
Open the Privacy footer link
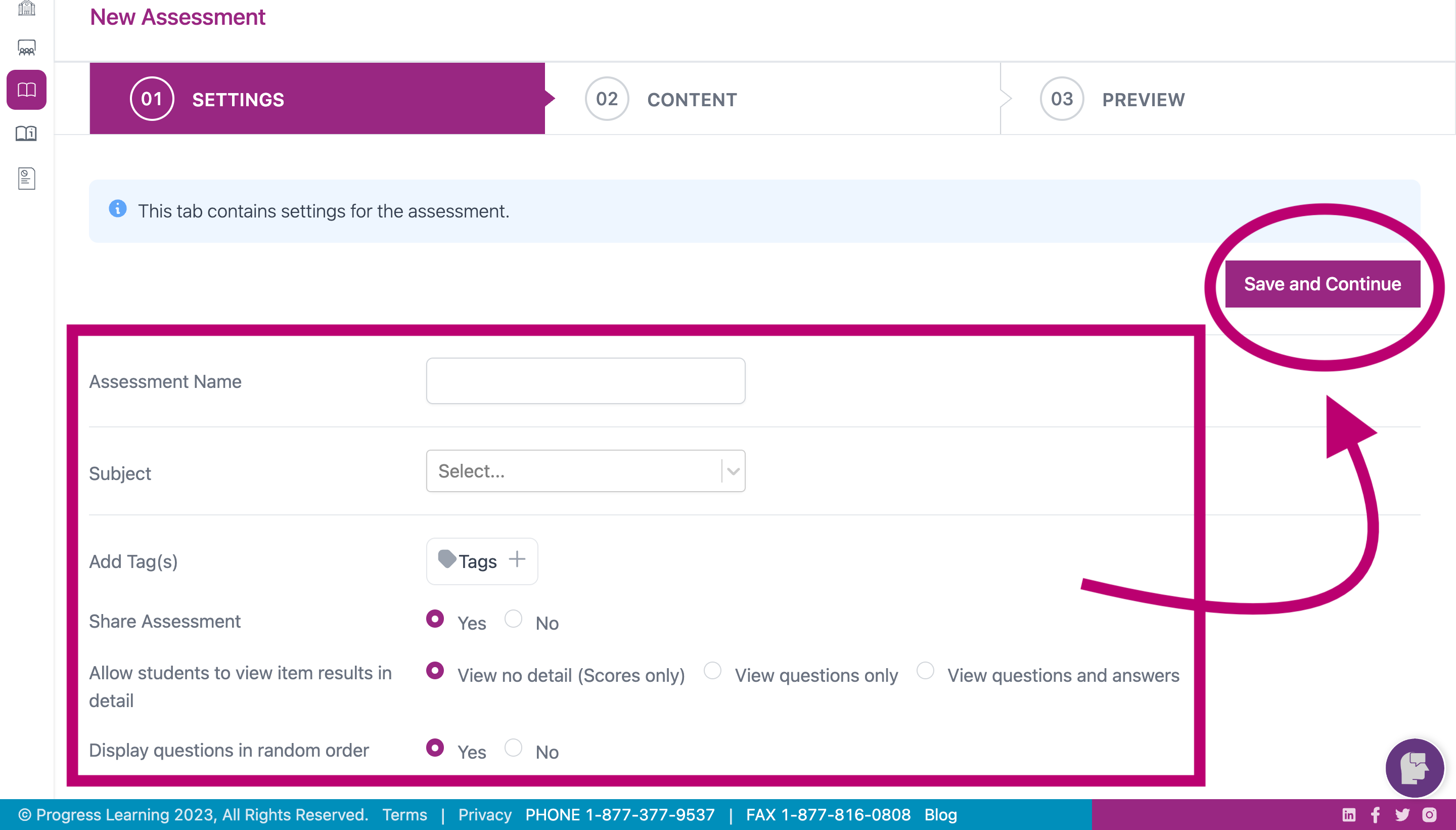(485, 815)
